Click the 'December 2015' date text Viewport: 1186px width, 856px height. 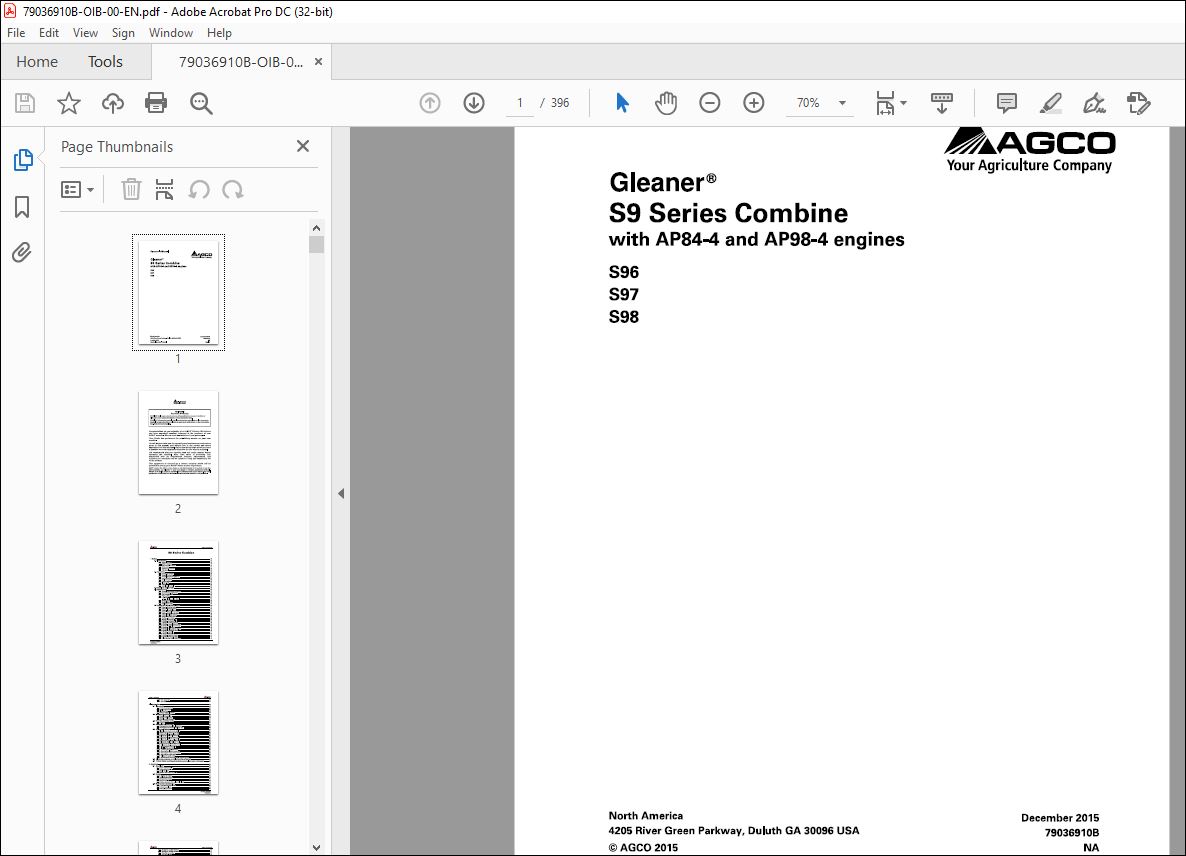pyautogui.click(x=1060, y=817)
